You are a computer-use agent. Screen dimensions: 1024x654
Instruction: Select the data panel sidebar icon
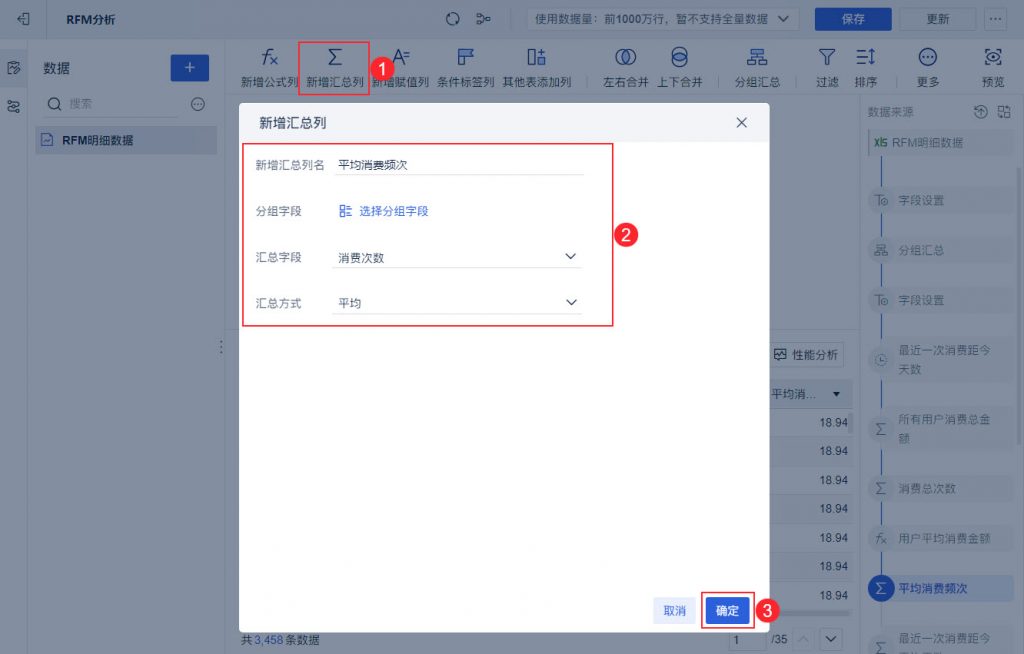14,68
